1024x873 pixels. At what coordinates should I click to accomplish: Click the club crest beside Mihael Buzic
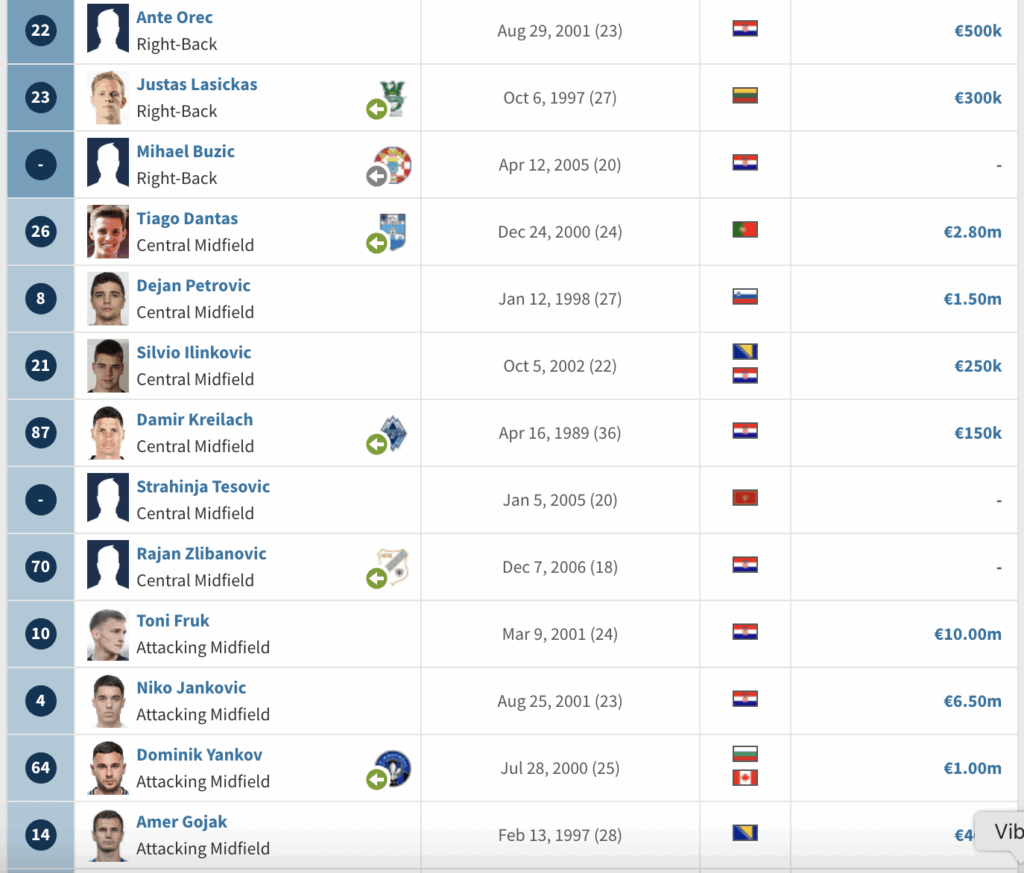tap(392, 165)
